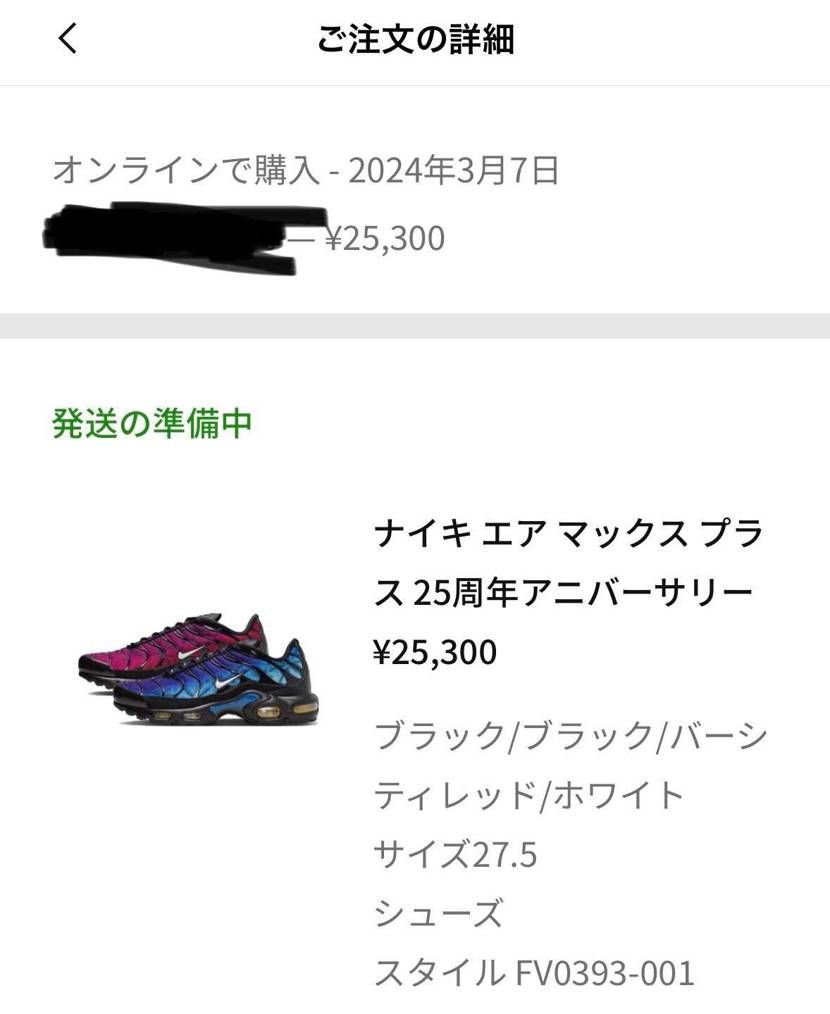Click the blue shoe in the product image
Screen dimensions: 830x1014
pyautogui.click(x=217, y=685)
